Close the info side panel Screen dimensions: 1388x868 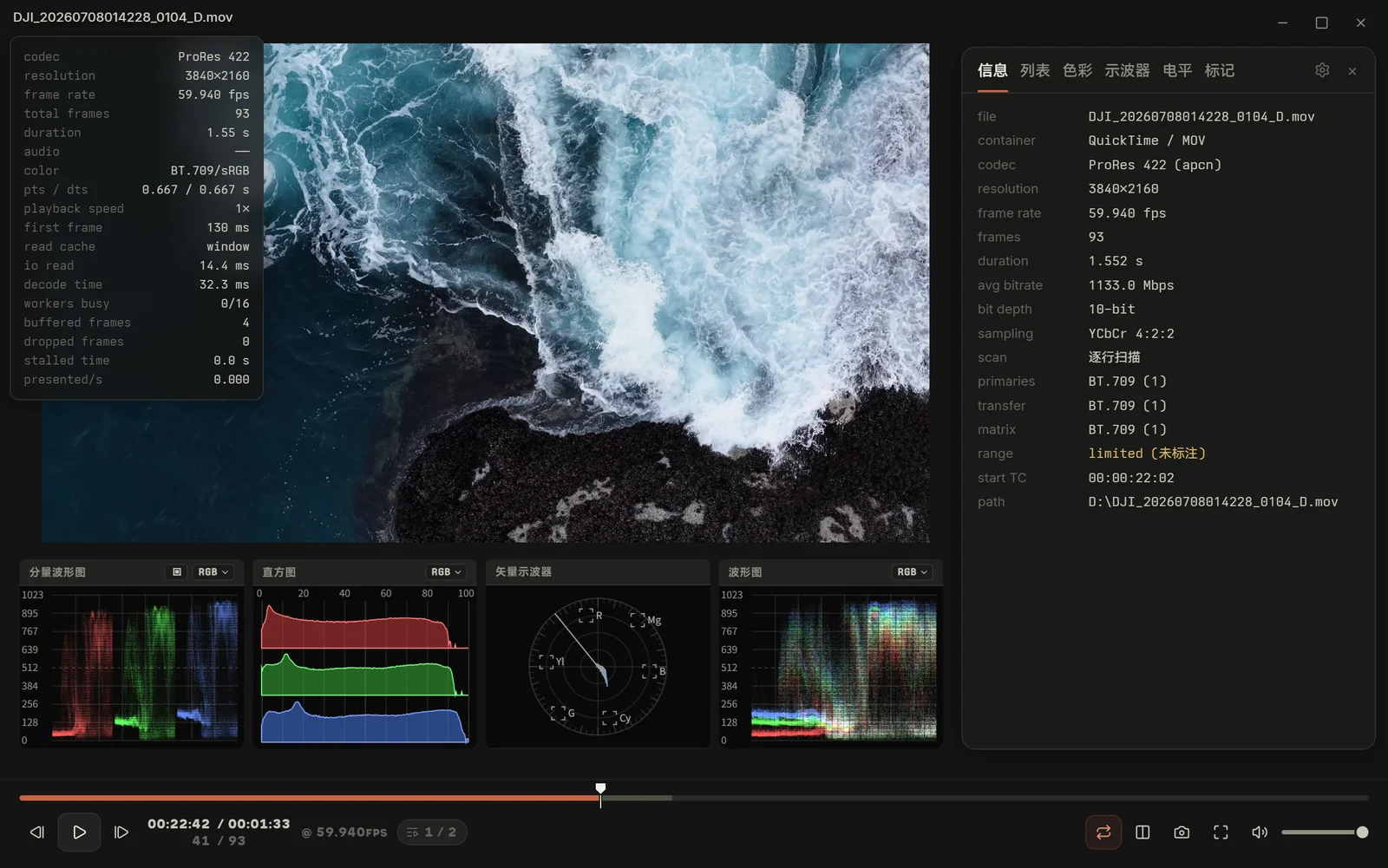pos(1352,71)
